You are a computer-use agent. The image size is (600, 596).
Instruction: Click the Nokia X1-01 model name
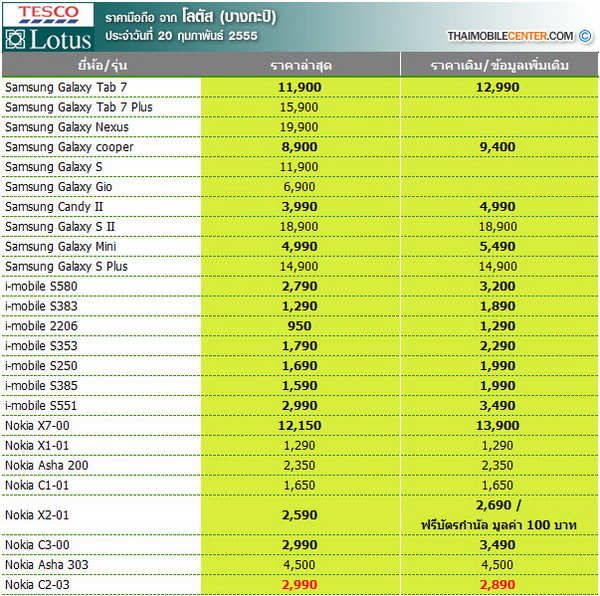(x=37, y=446)
